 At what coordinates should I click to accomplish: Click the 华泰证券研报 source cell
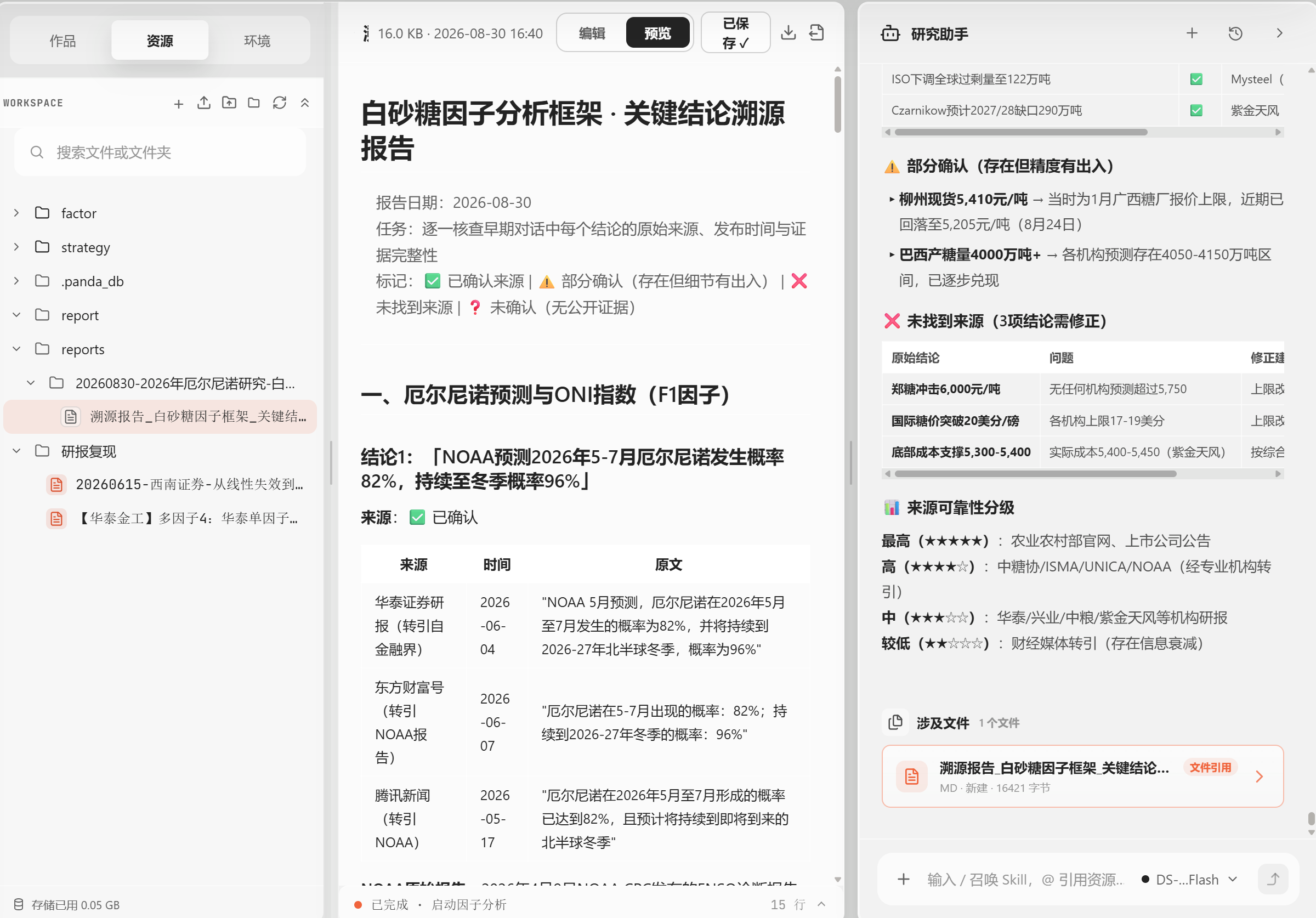point(413,626)
